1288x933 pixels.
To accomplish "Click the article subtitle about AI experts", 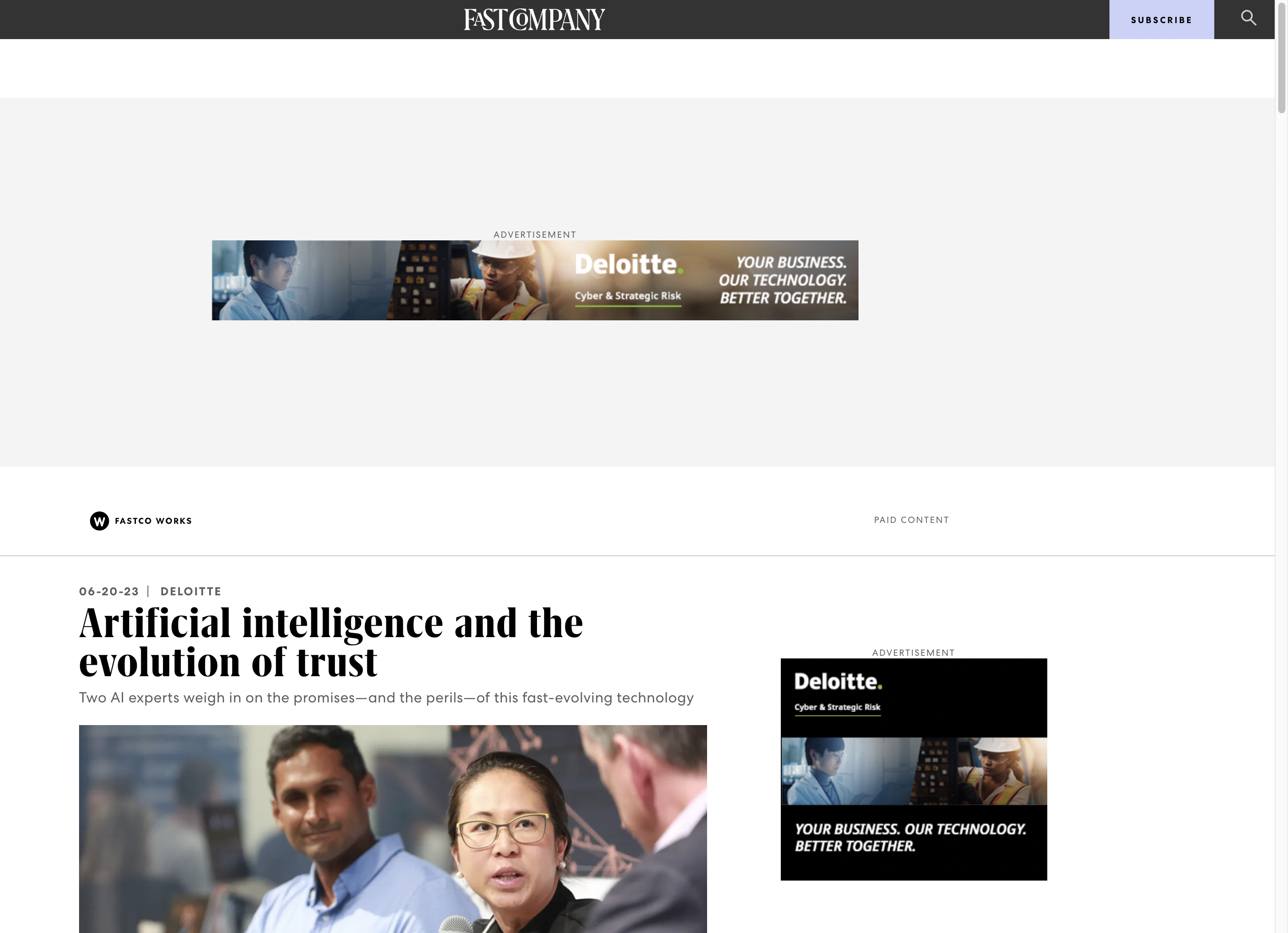I will coord(386,698).
